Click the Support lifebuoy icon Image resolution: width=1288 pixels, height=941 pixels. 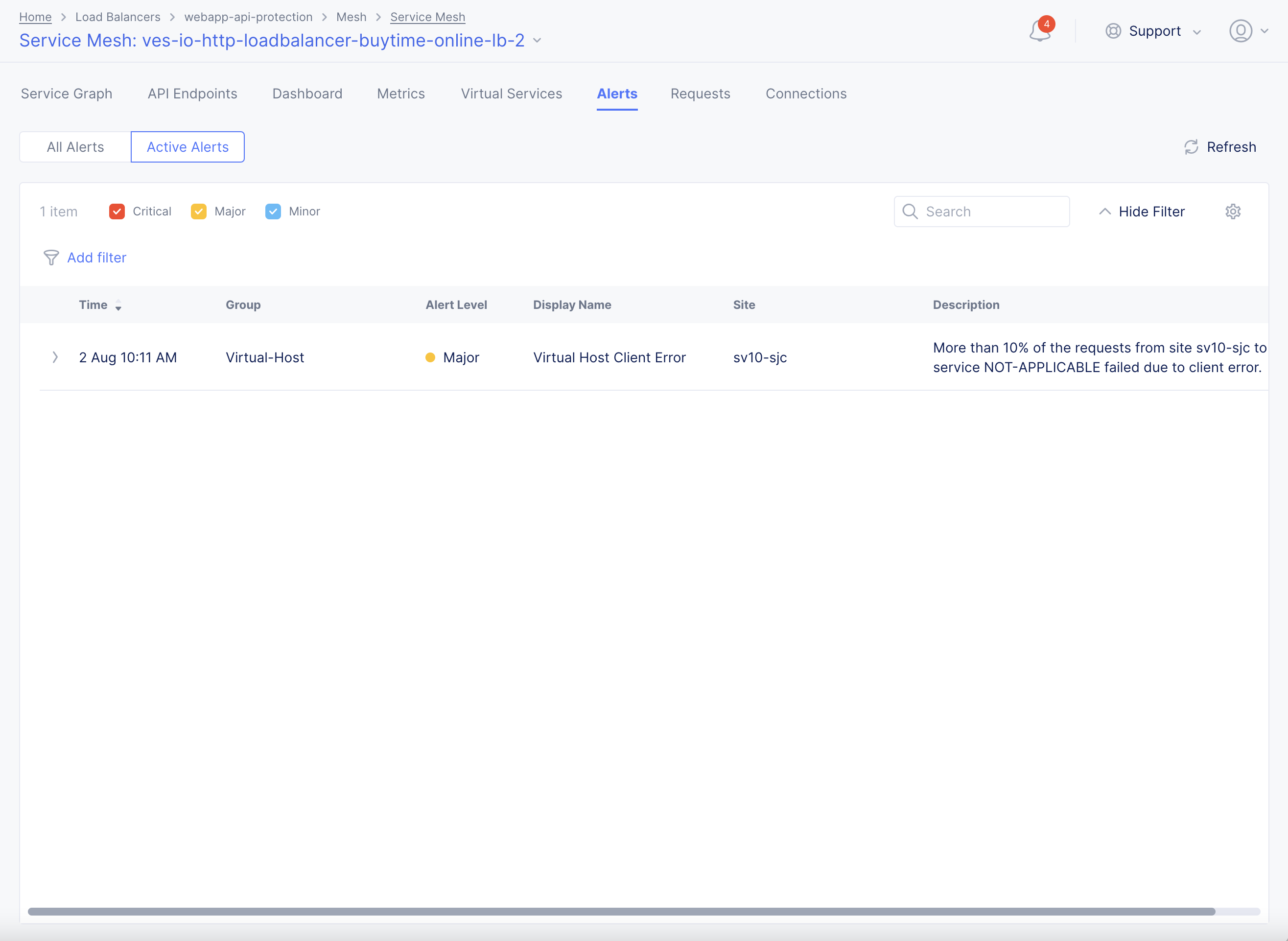pyautogui.click(x=1113, y=31)
